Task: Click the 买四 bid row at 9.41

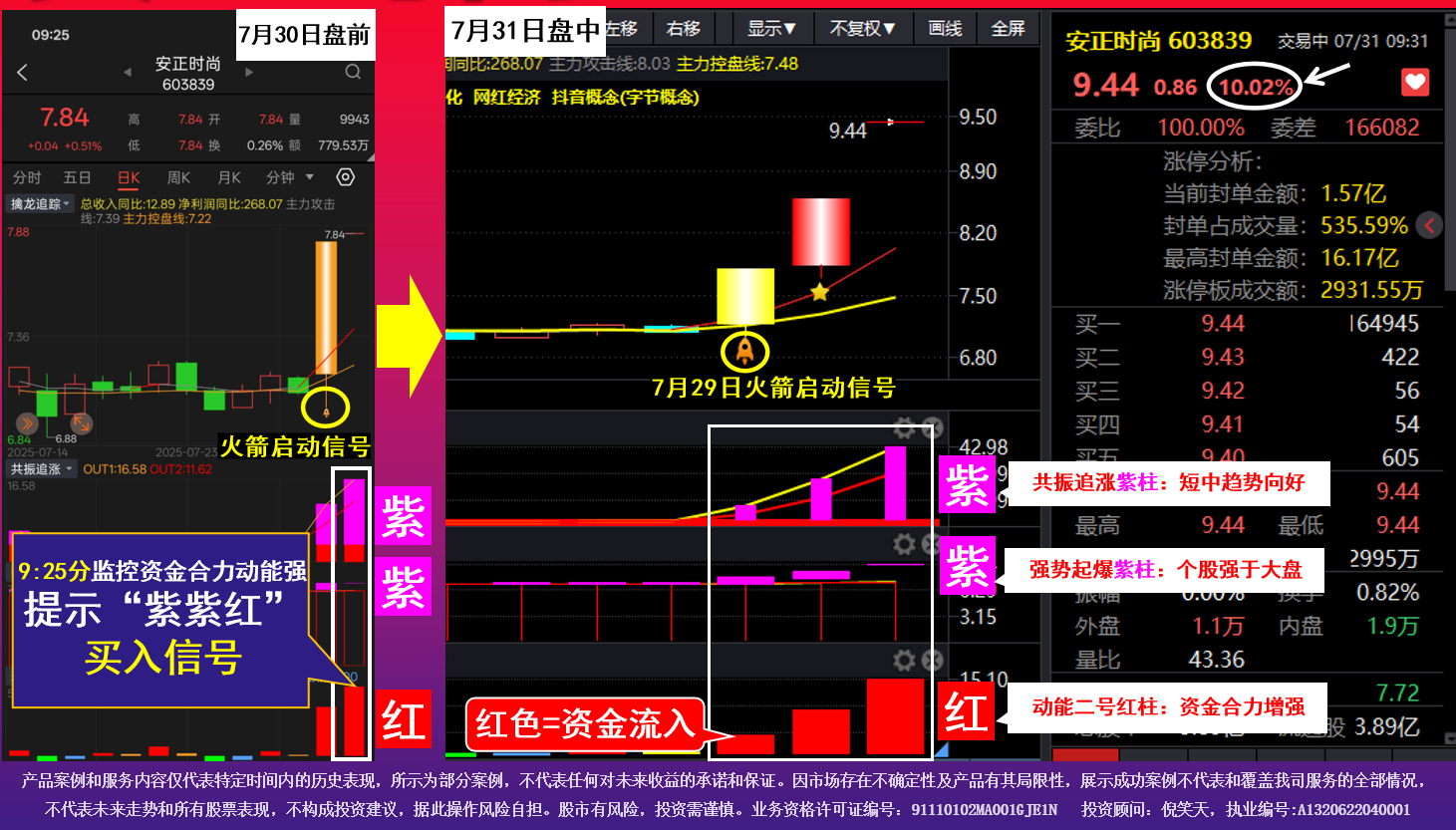Action: pos(1247,424)
